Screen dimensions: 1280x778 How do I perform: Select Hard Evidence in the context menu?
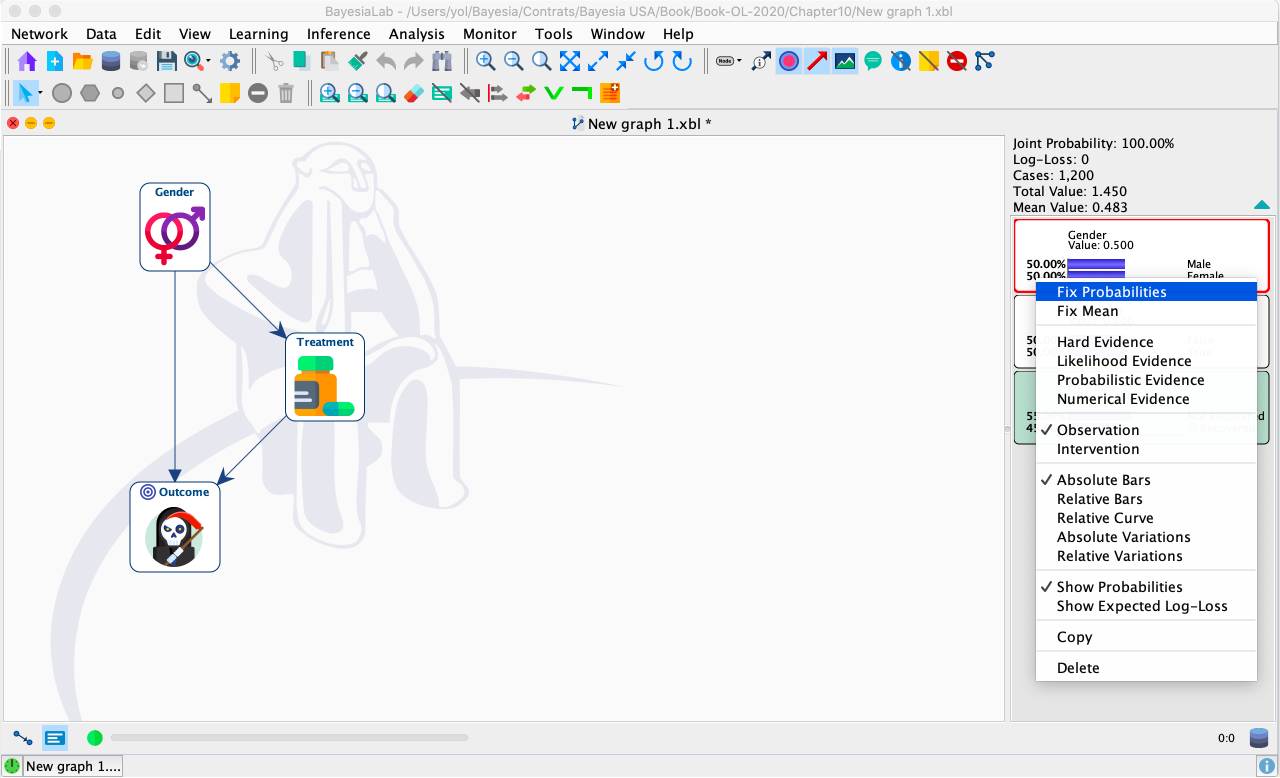1146,342
